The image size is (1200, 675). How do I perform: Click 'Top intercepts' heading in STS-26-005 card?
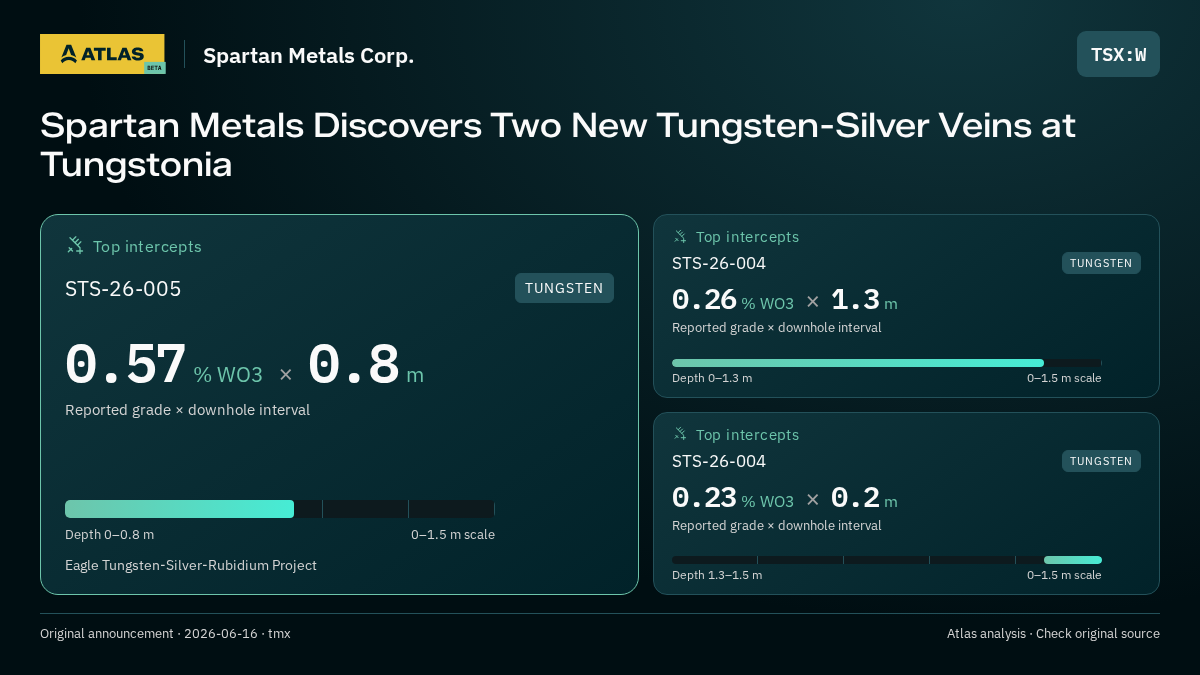point(147,246)
